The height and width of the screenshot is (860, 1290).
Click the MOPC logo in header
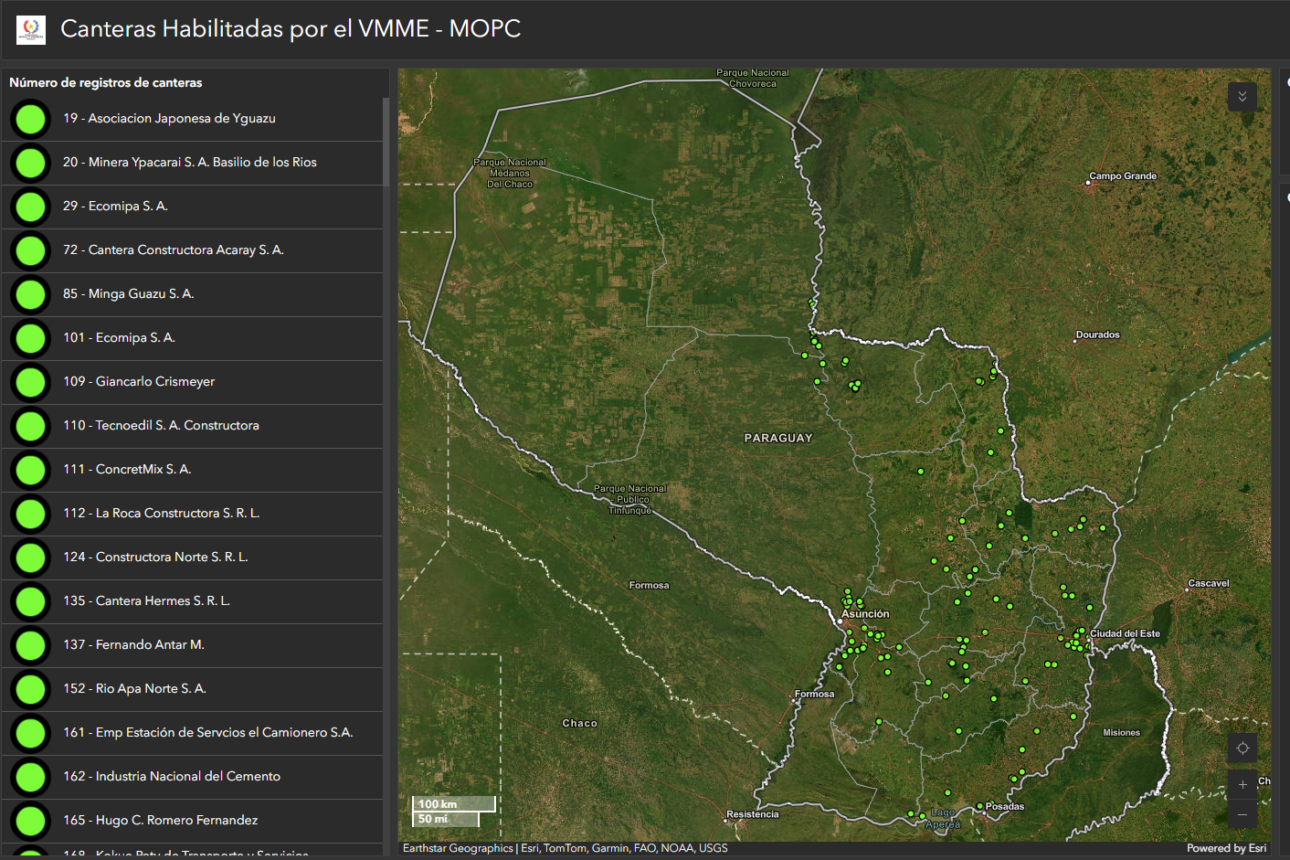pyautogui.click(x=31, y=29)
